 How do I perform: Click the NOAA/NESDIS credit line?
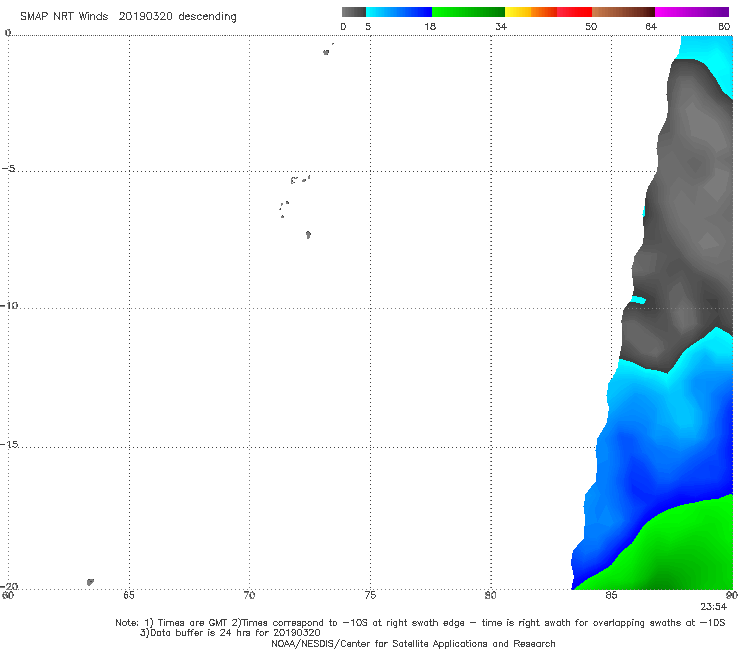point(413,644)
